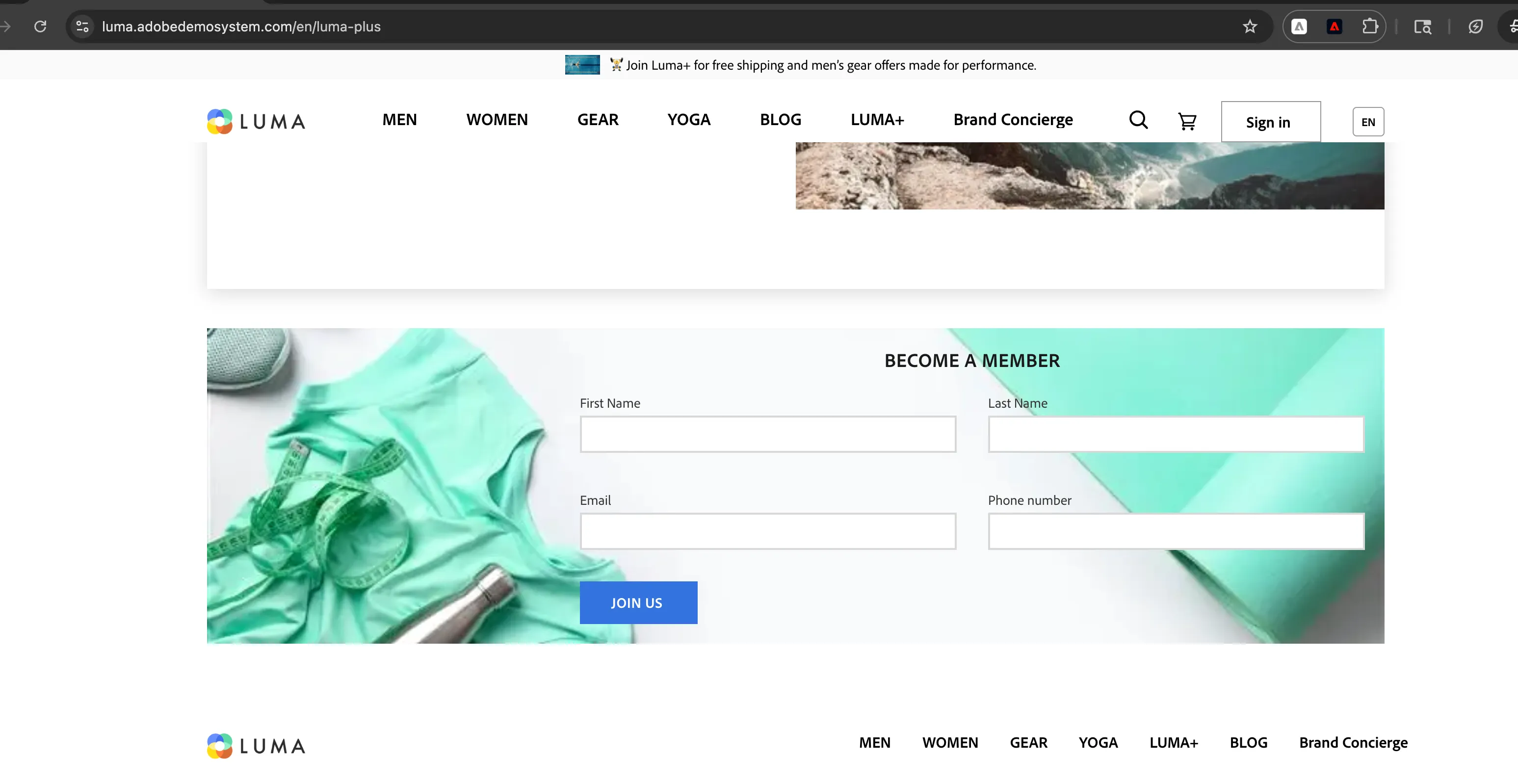
Task: Open BLOG in header navigation
Action: pyautogui.click(x=780, y=120)
